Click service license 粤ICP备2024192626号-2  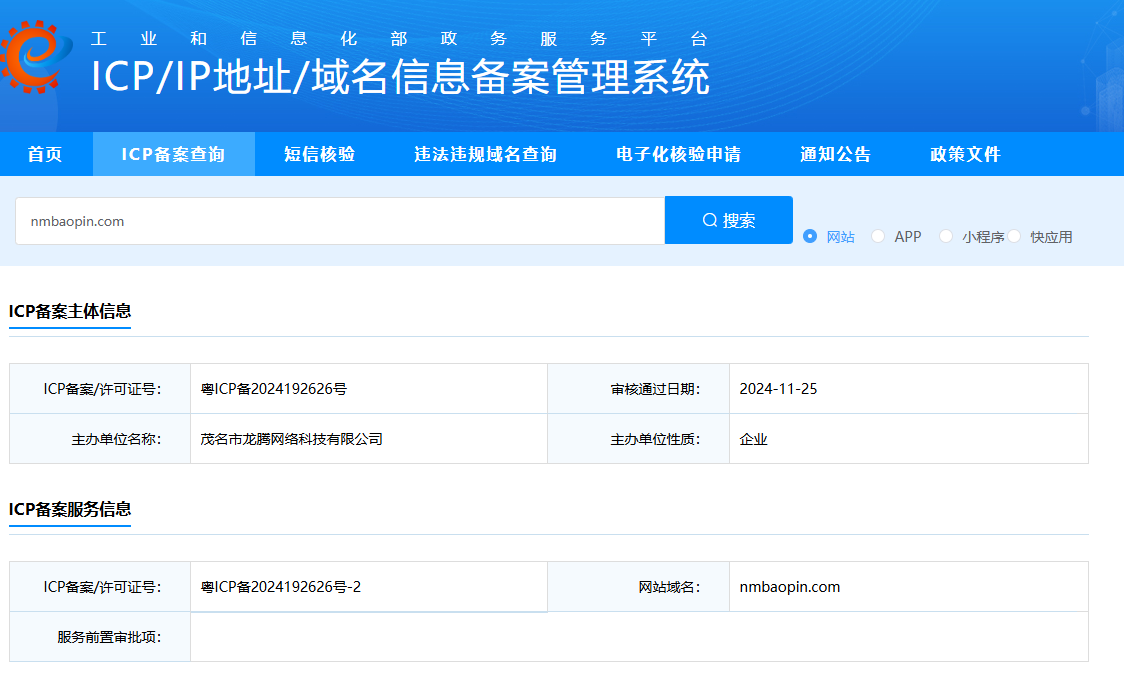click(x=281, y=586)
